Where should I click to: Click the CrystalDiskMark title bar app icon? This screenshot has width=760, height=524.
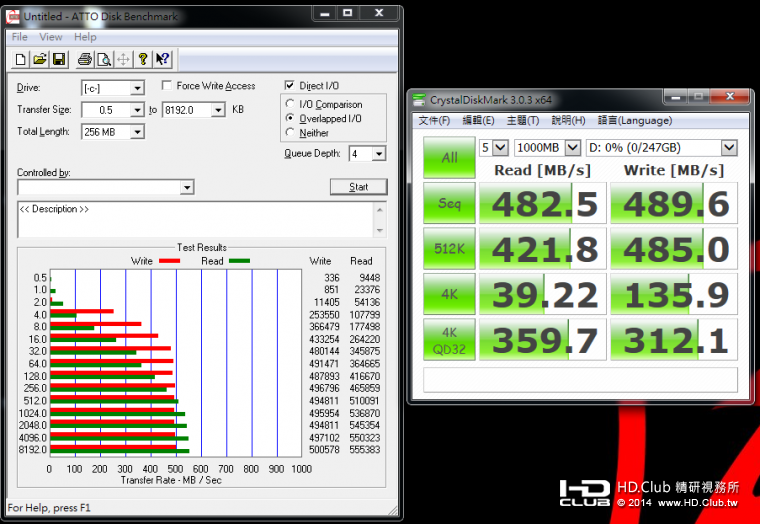tap(419, 100)
